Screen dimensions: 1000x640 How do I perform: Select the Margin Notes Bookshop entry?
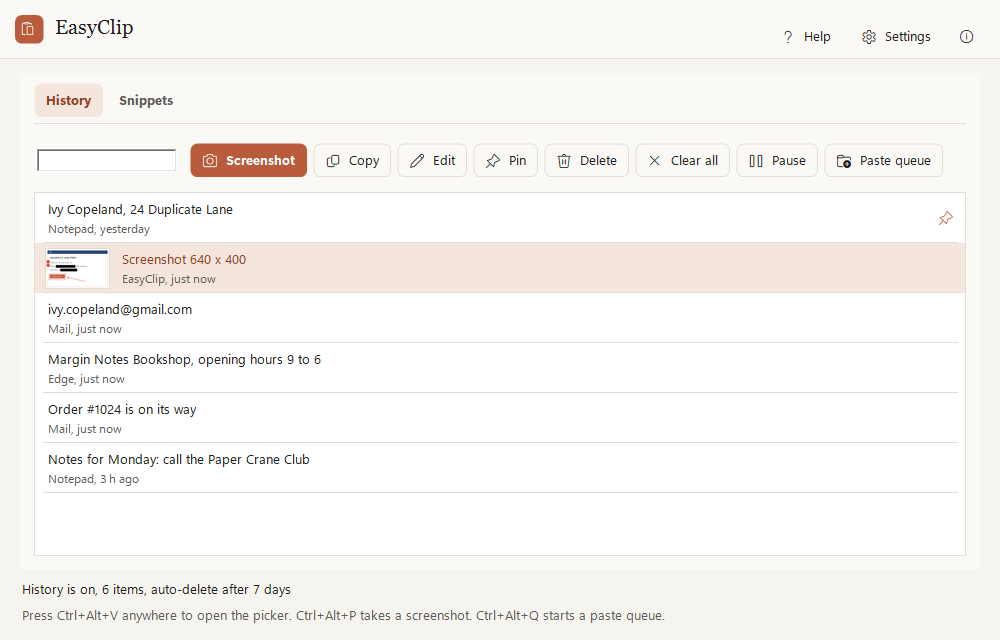[x=500, y=368]
